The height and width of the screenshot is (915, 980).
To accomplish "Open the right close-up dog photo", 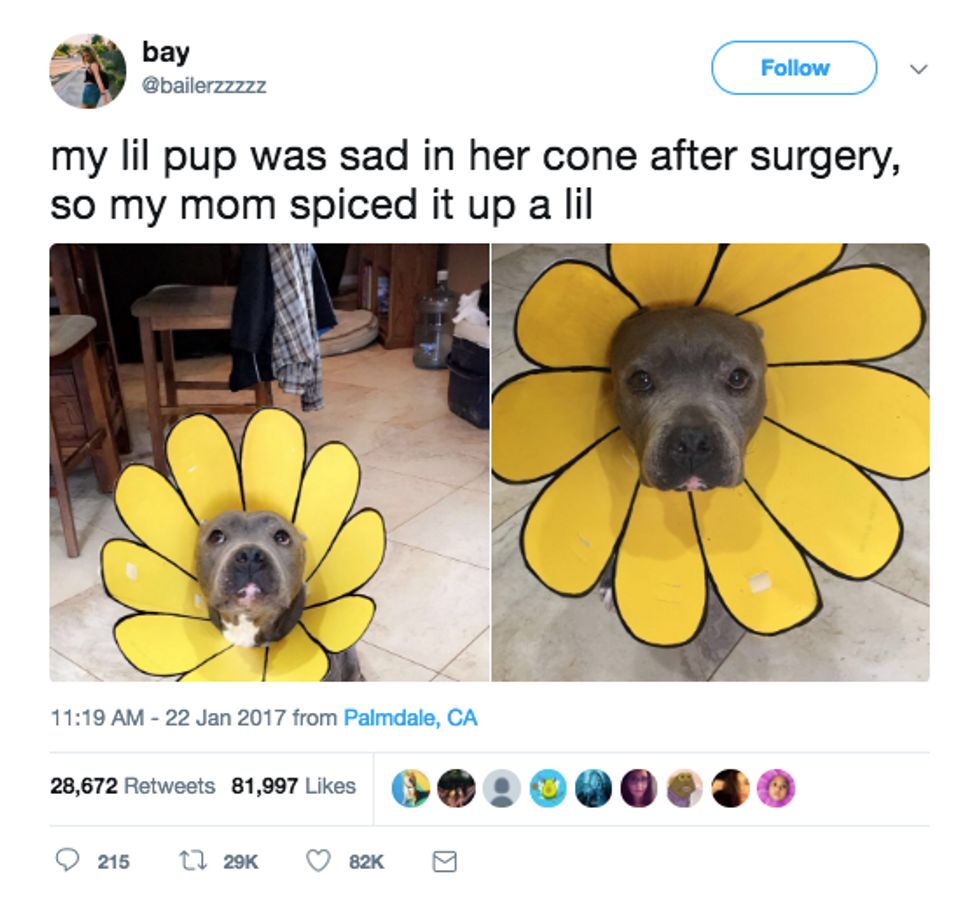I will (711, 462).
